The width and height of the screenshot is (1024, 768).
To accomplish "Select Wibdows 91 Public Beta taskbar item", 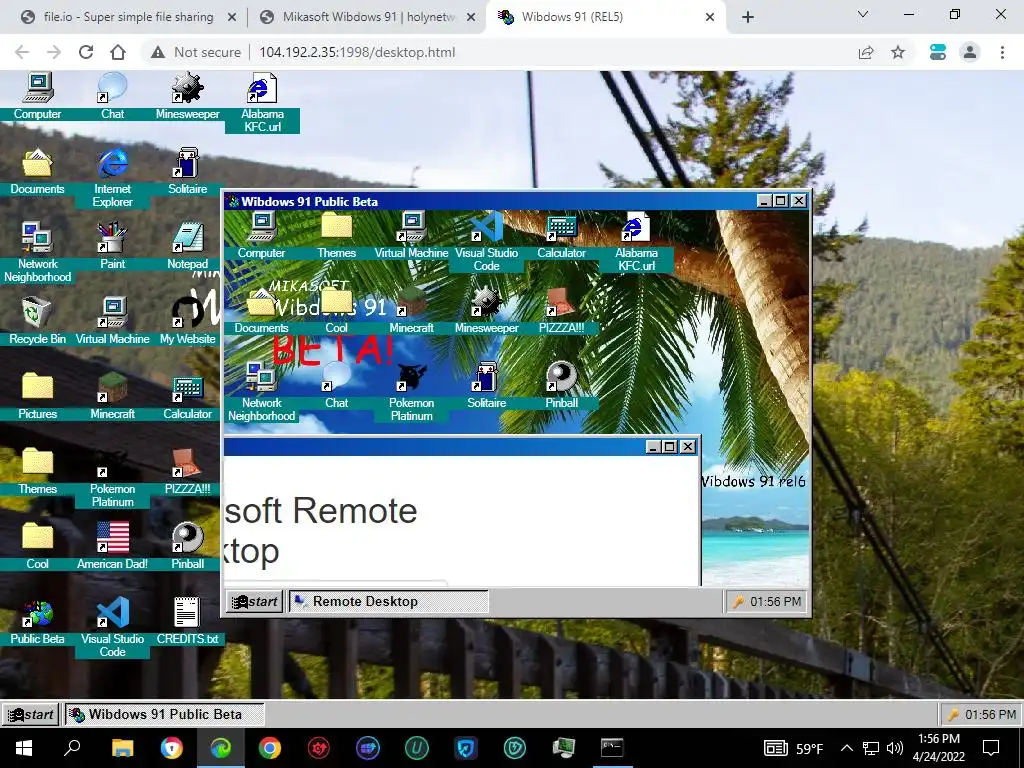I will coord(164,714).
